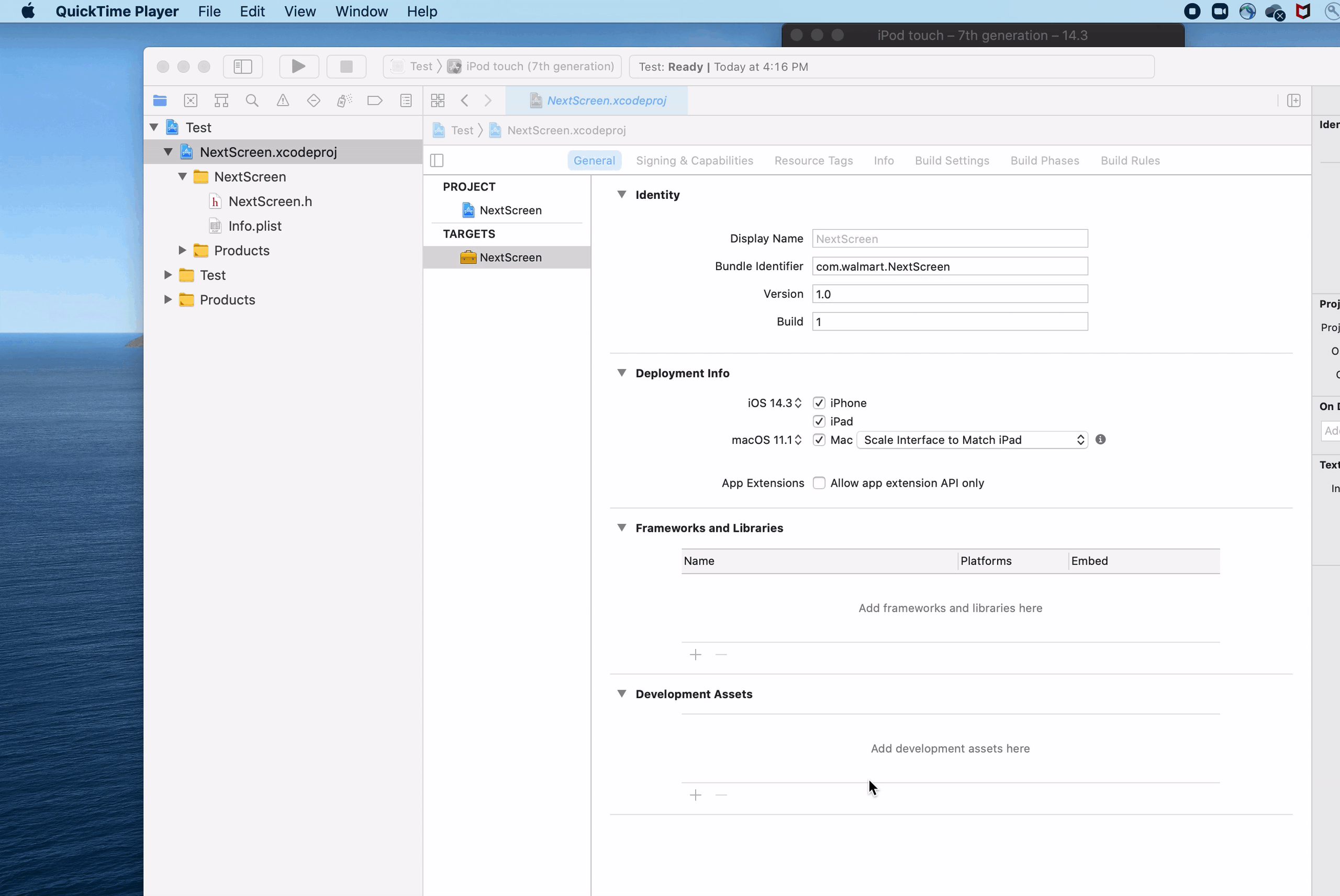1340x896 pixels.
Task: Click the Display Name field
Action: coord(950,238)
